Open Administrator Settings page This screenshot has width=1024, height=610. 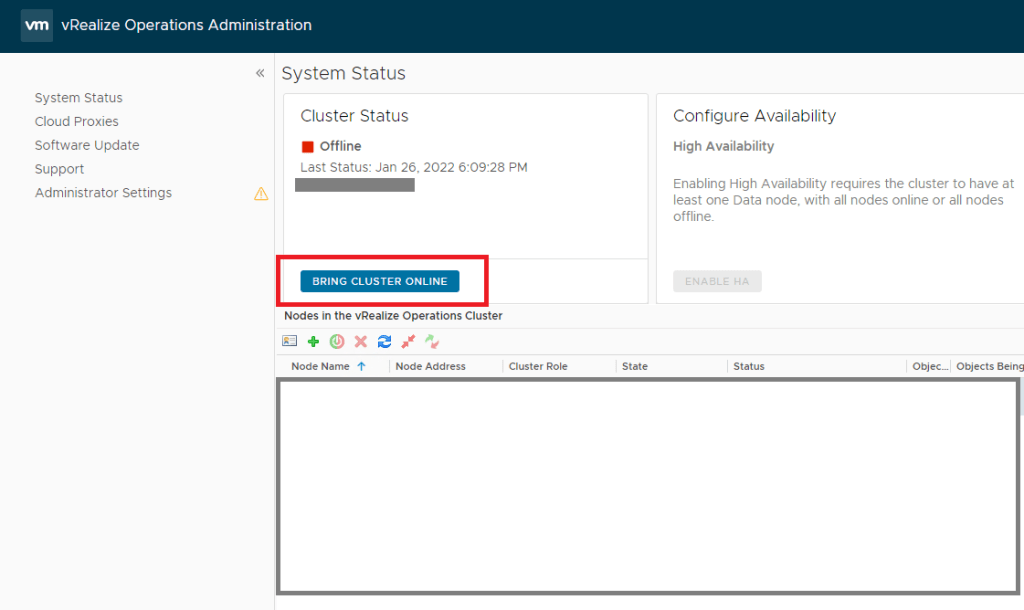[x=103, y=193]
